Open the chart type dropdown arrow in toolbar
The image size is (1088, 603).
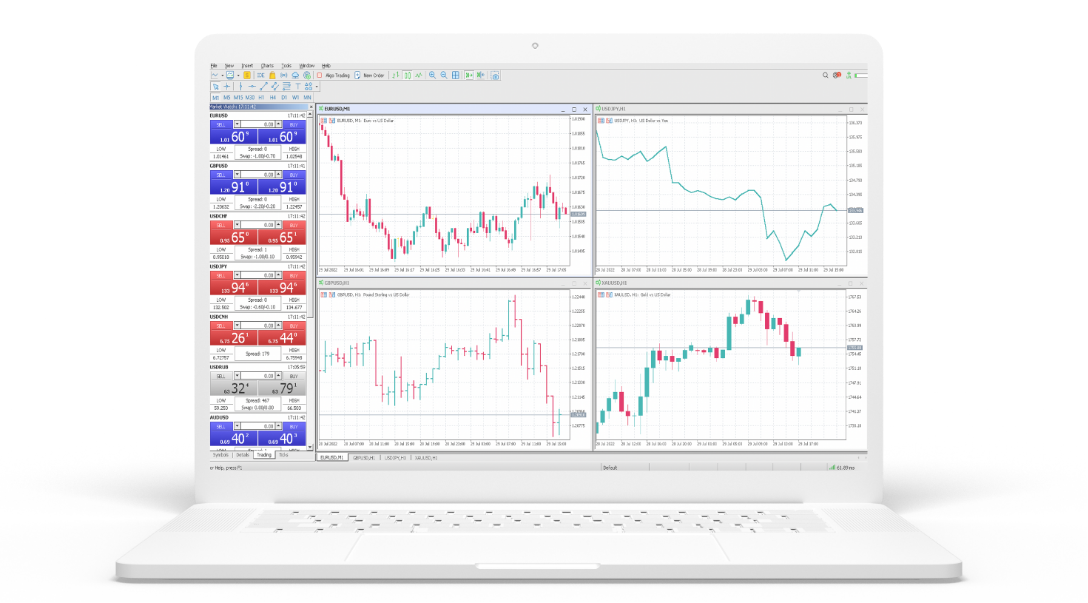pyautogui.click(x=222, y=75)
